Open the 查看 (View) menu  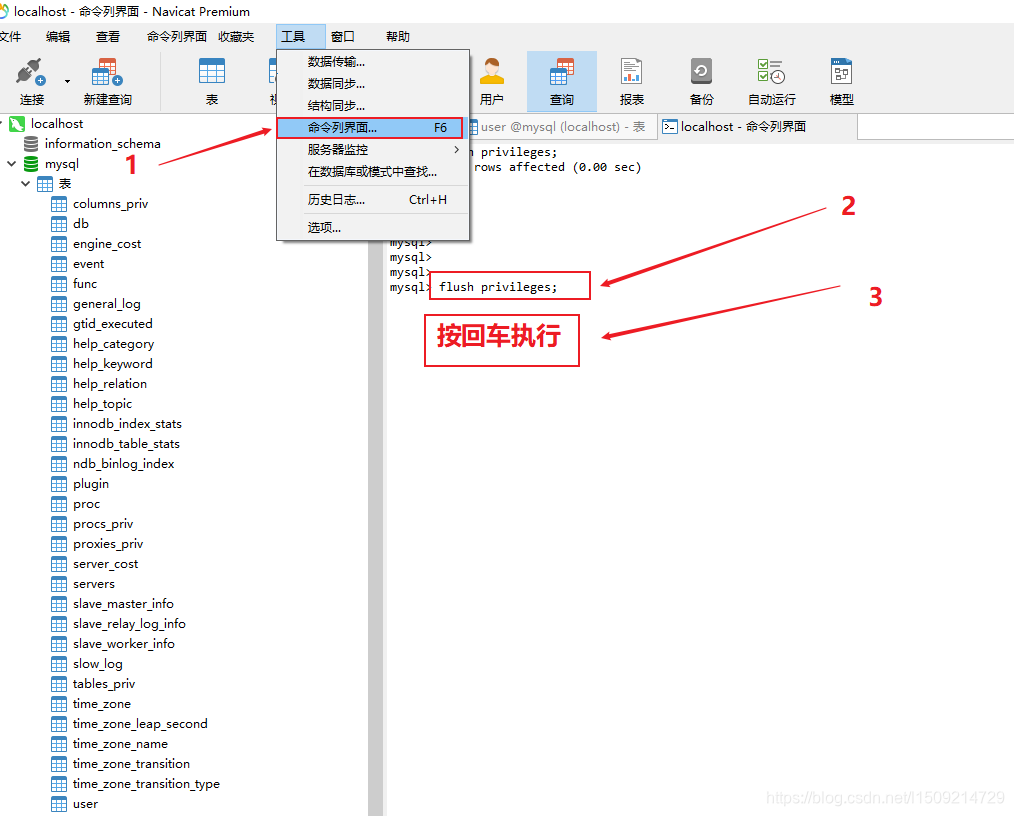point(107,37)
